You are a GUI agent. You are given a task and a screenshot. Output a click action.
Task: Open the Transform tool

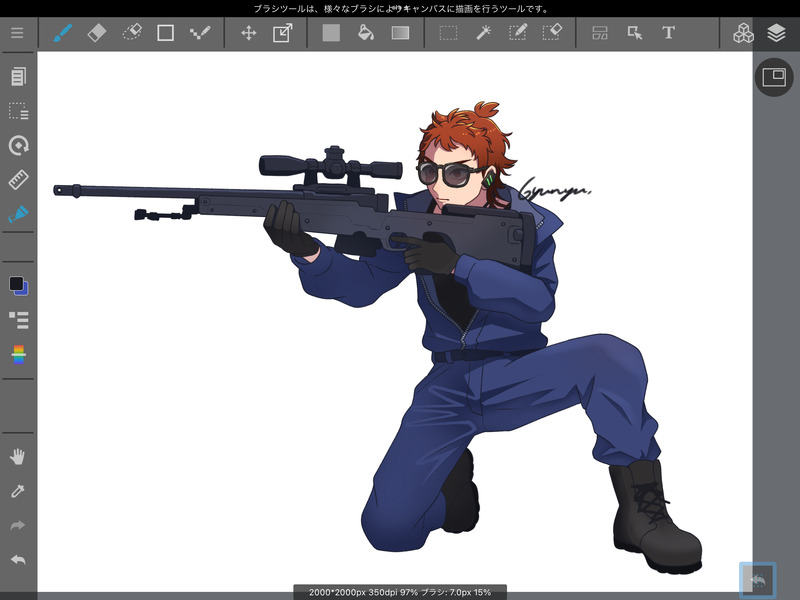click(283, 33)
